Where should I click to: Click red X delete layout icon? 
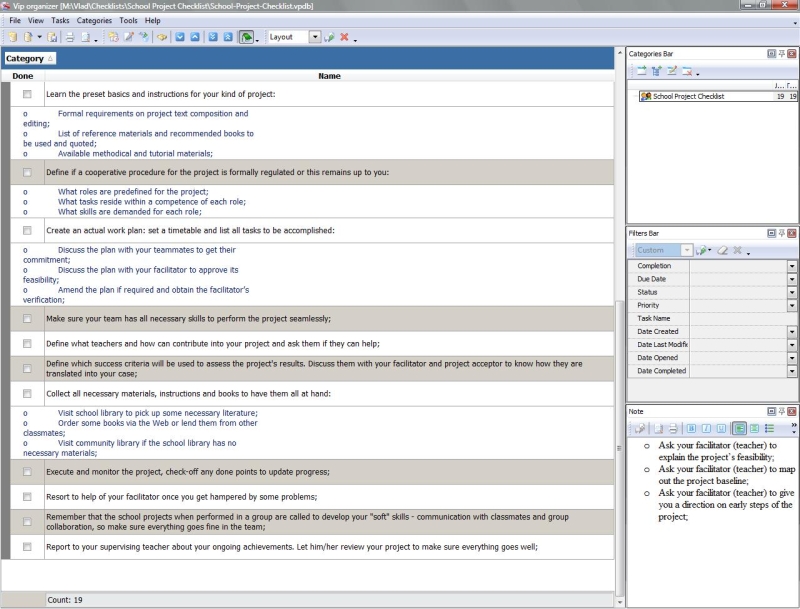pyautogui.click(x=344, y=37)
